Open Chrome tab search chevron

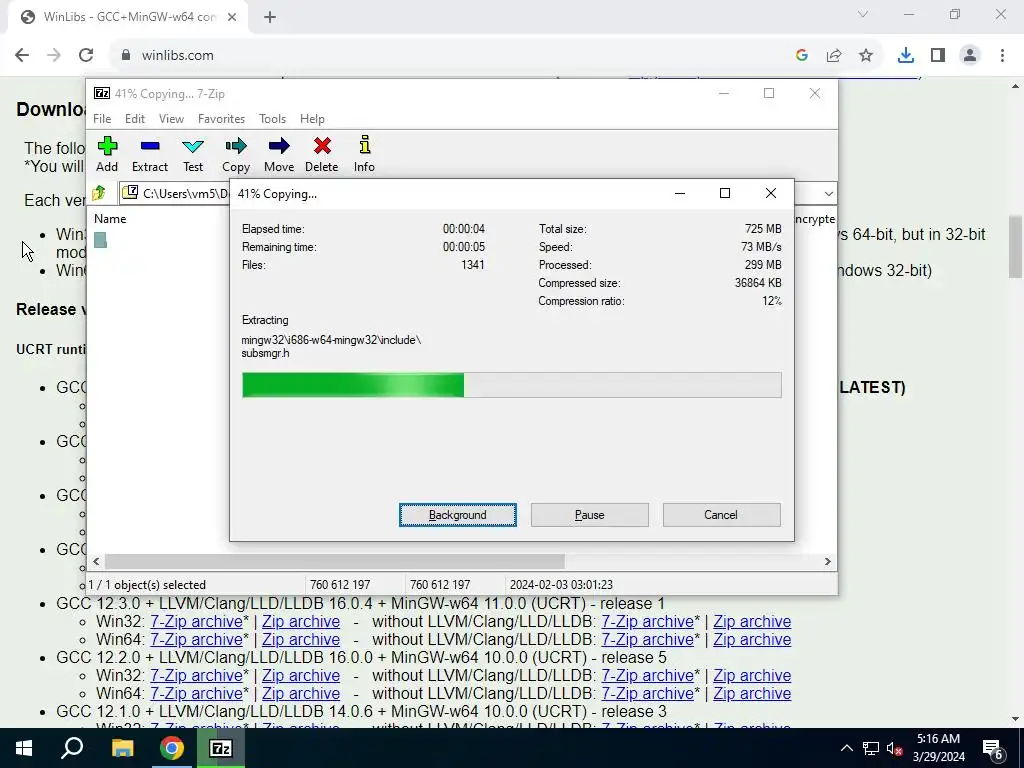(x=863, y=14)
